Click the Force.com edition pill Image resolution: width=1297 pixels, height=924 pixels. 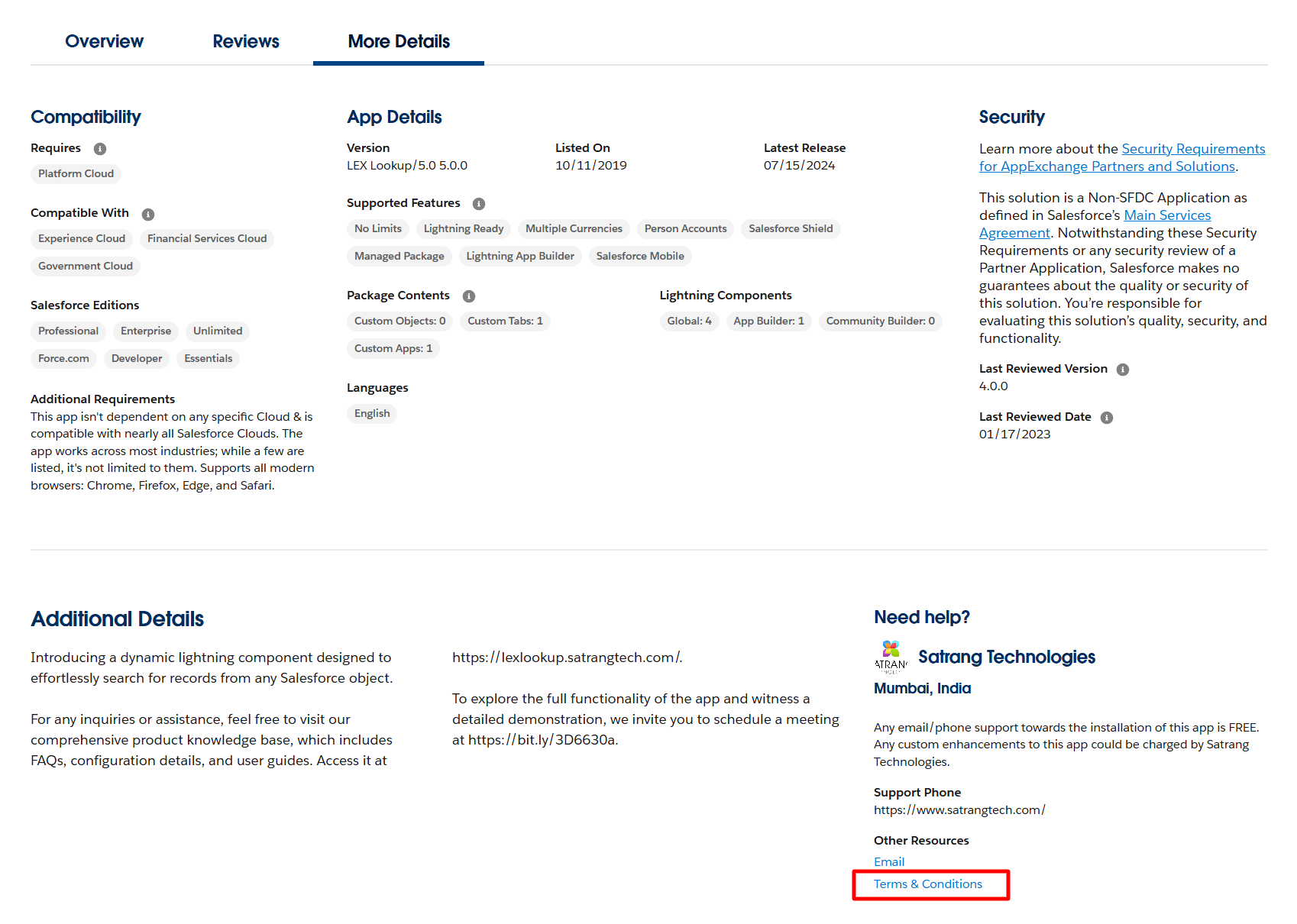click(63, 359)
